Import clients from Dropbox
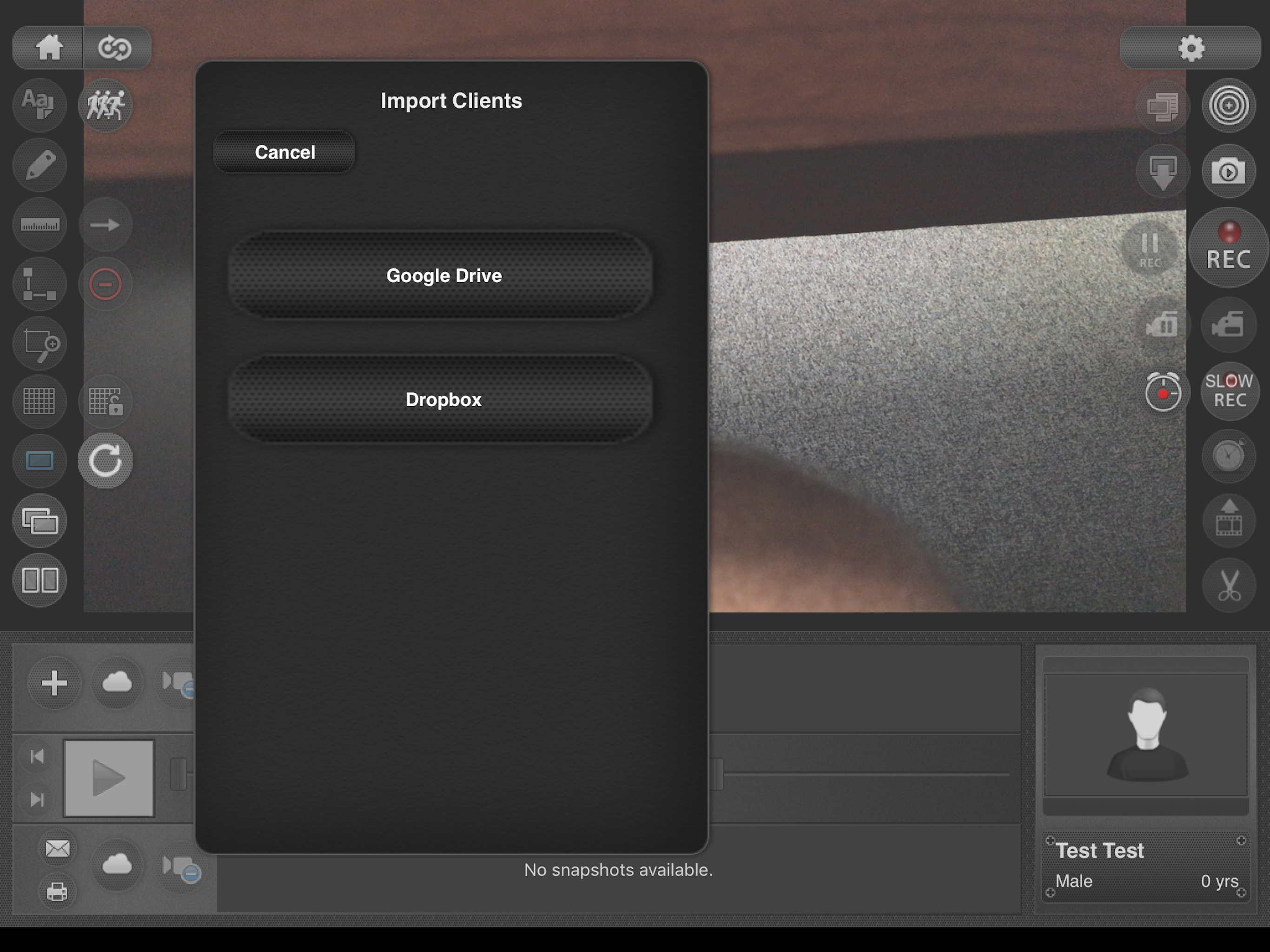Image resolution: width=1270 pixels, height=952 pixels. click(440, 399)
